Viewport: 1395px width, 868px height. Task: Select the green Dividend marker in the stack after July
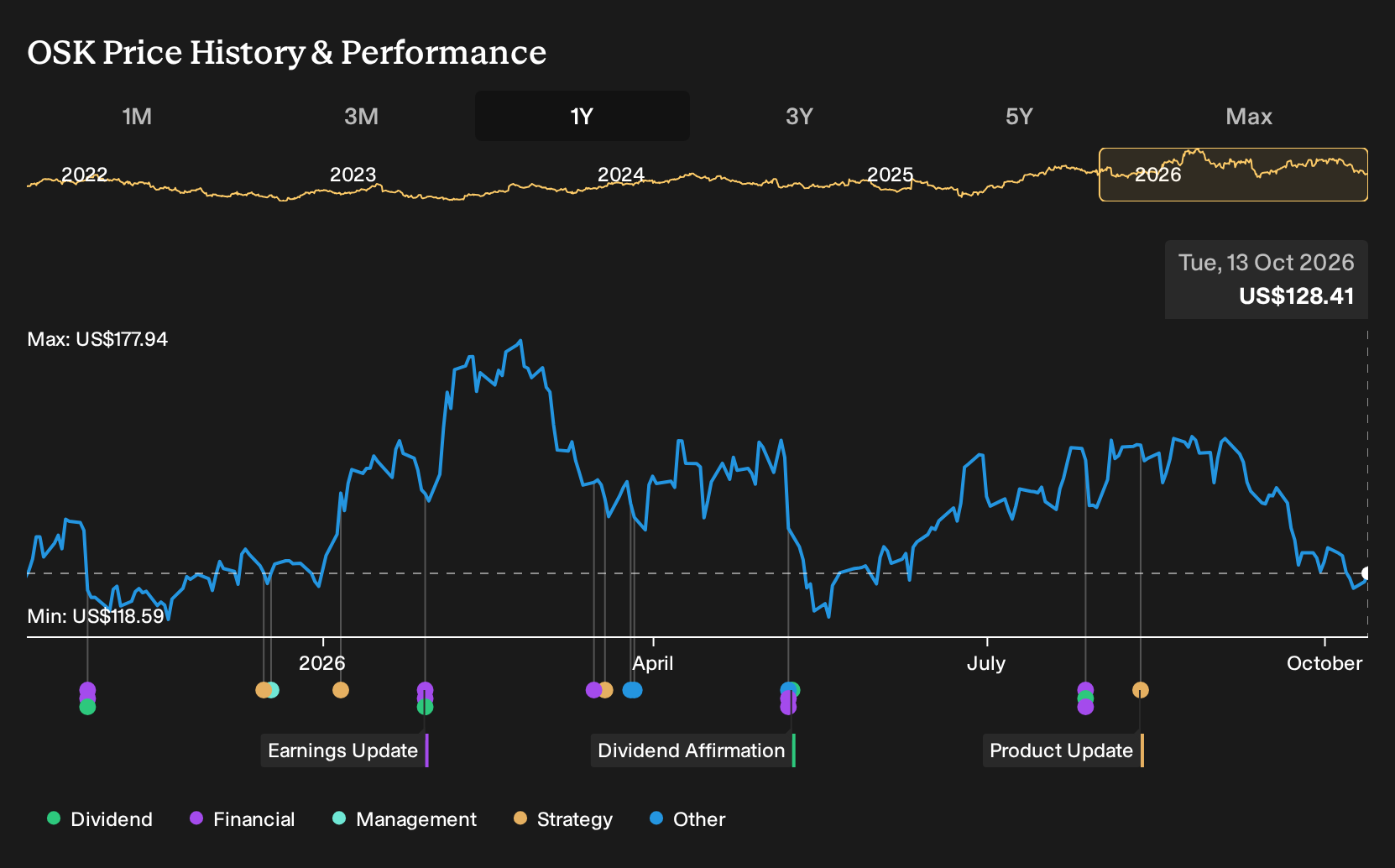[x=1086, y=698]
